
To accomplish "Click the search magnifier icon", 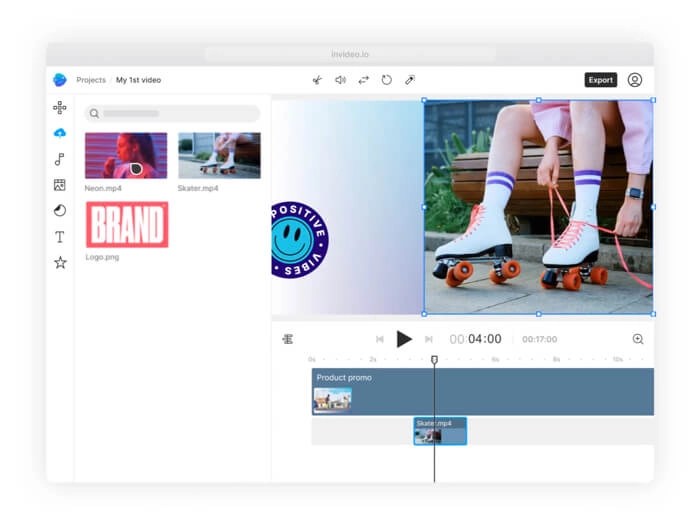I will (x=94, y=113).
